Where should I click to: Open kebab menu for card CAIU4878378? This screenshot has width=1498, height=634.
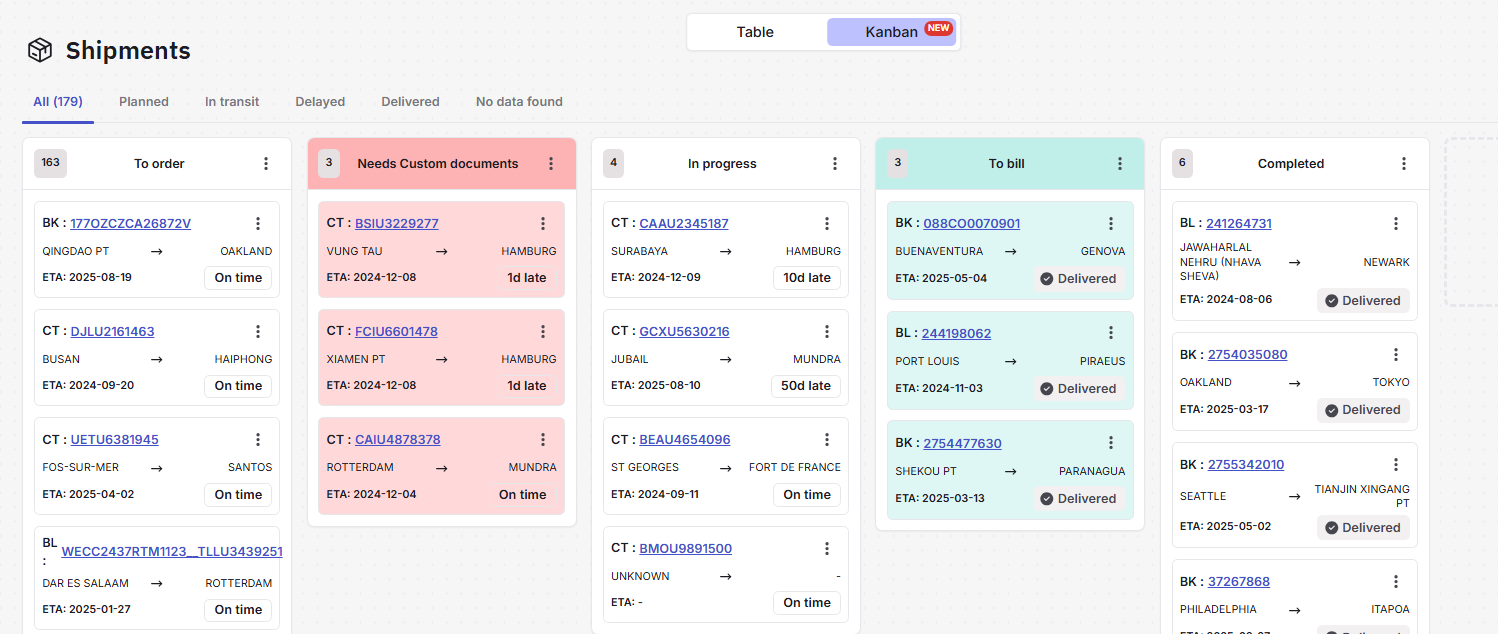coord(543,440)
